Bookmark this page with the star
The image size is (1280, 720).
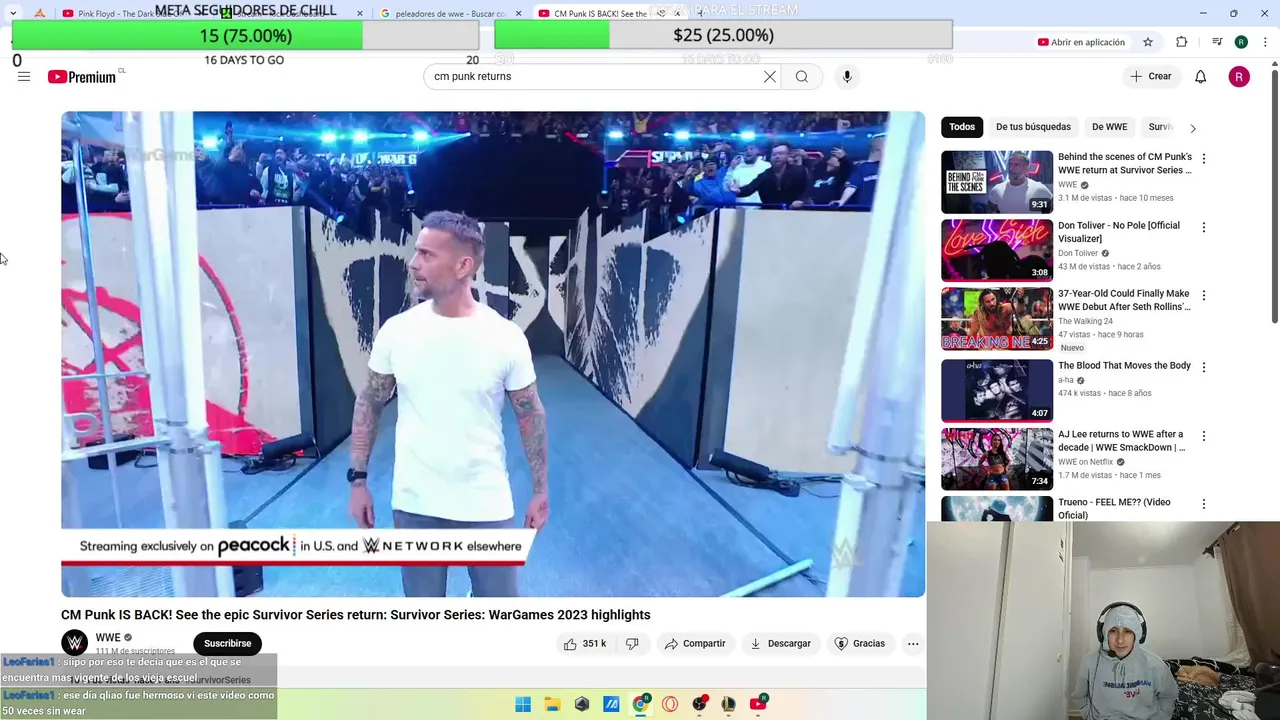point(1148,42)
